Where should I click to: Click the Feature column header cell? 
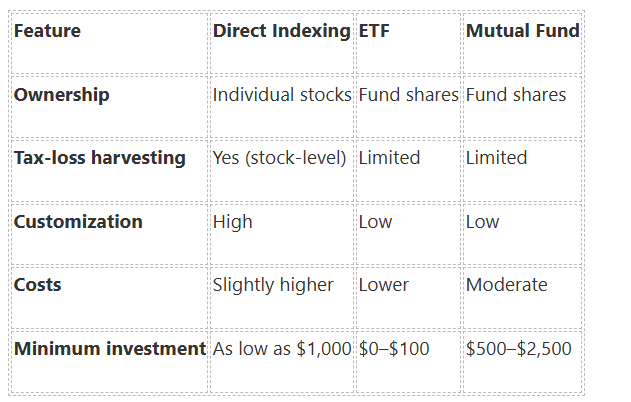(47, 31)
